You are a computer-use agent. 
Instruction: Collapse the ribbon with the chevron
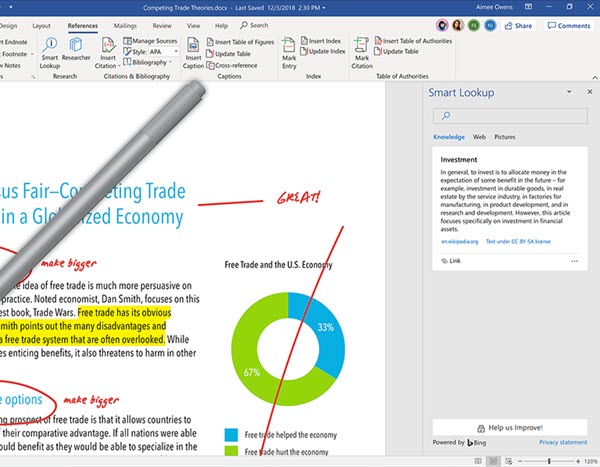(x=595, y=77)
